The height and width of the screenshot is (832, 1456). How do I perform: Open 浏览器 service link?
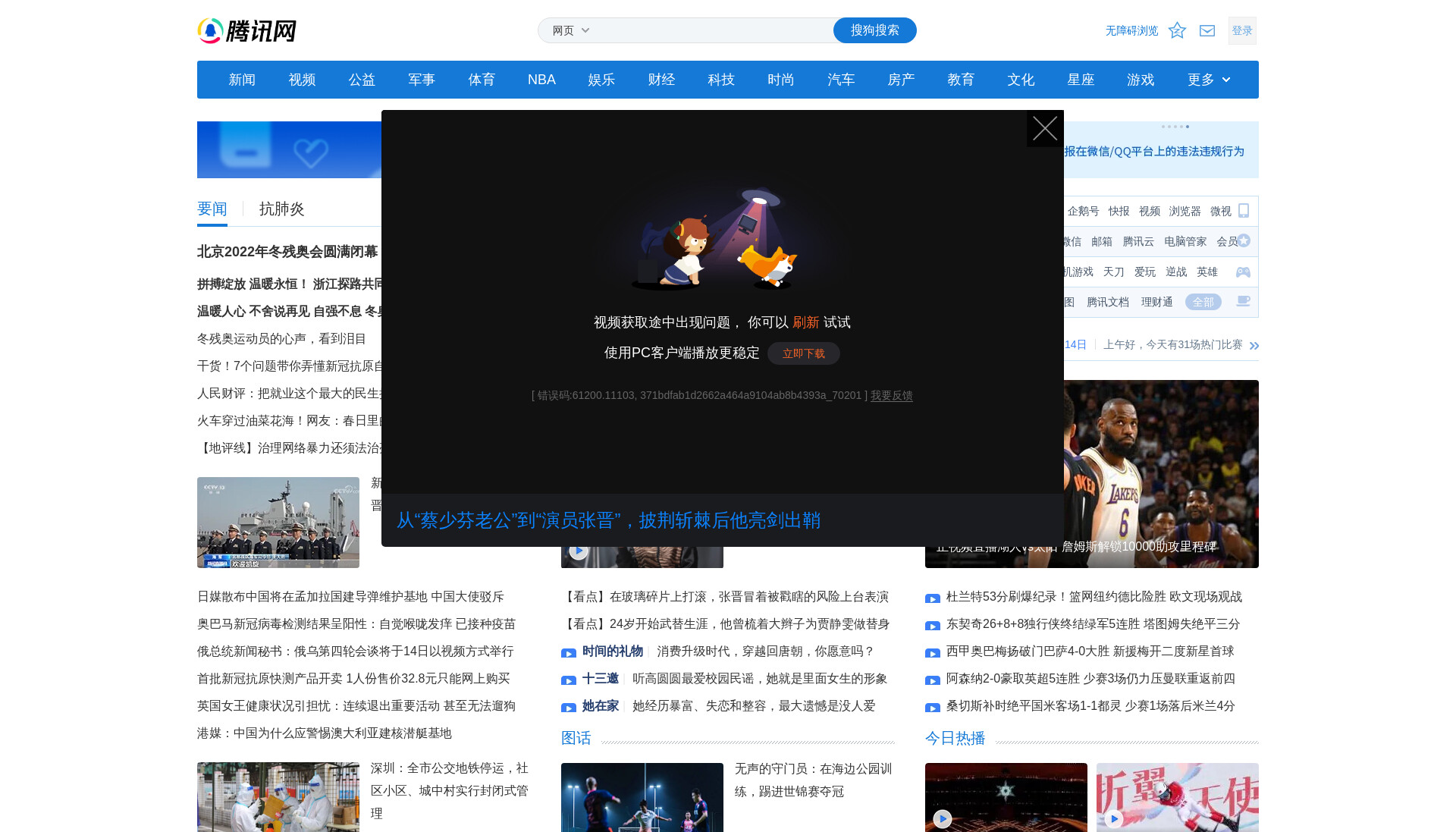coord(1185,211)
